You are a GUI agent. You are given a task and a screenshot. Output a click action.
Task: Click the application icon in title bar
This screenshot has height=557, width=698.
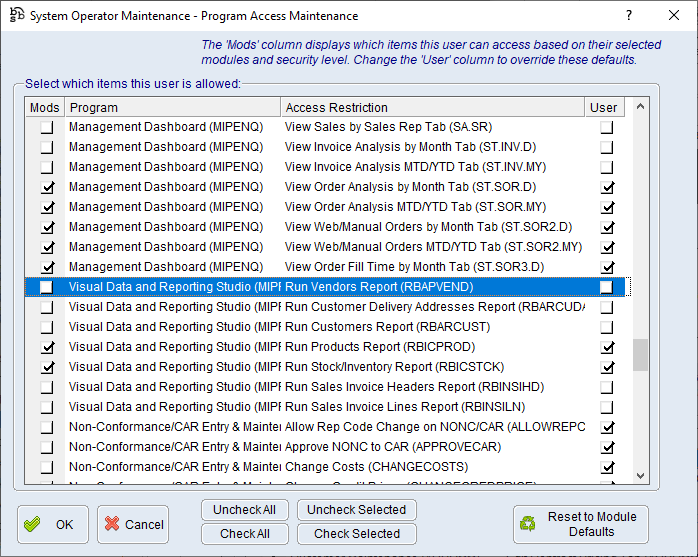pyautogui.click(x=17, y=16)
